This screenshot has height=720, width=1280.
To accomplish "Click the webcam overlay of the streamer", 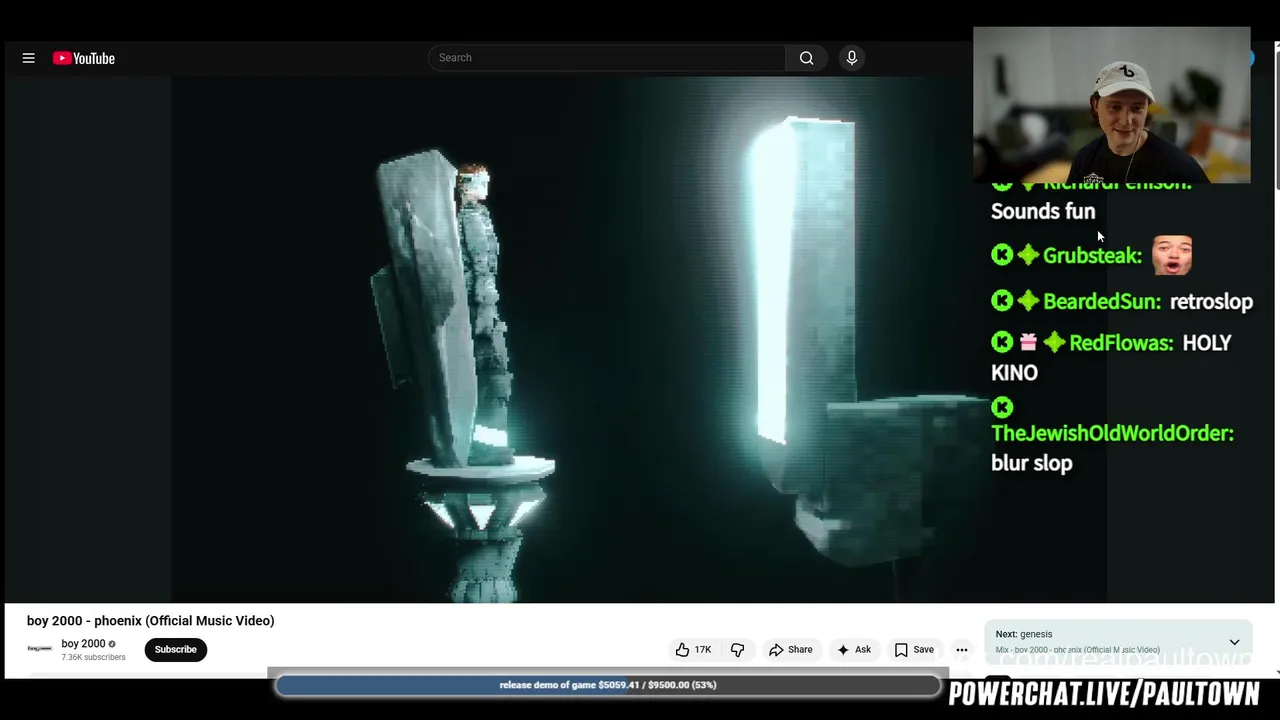I will click(1111, 105).
